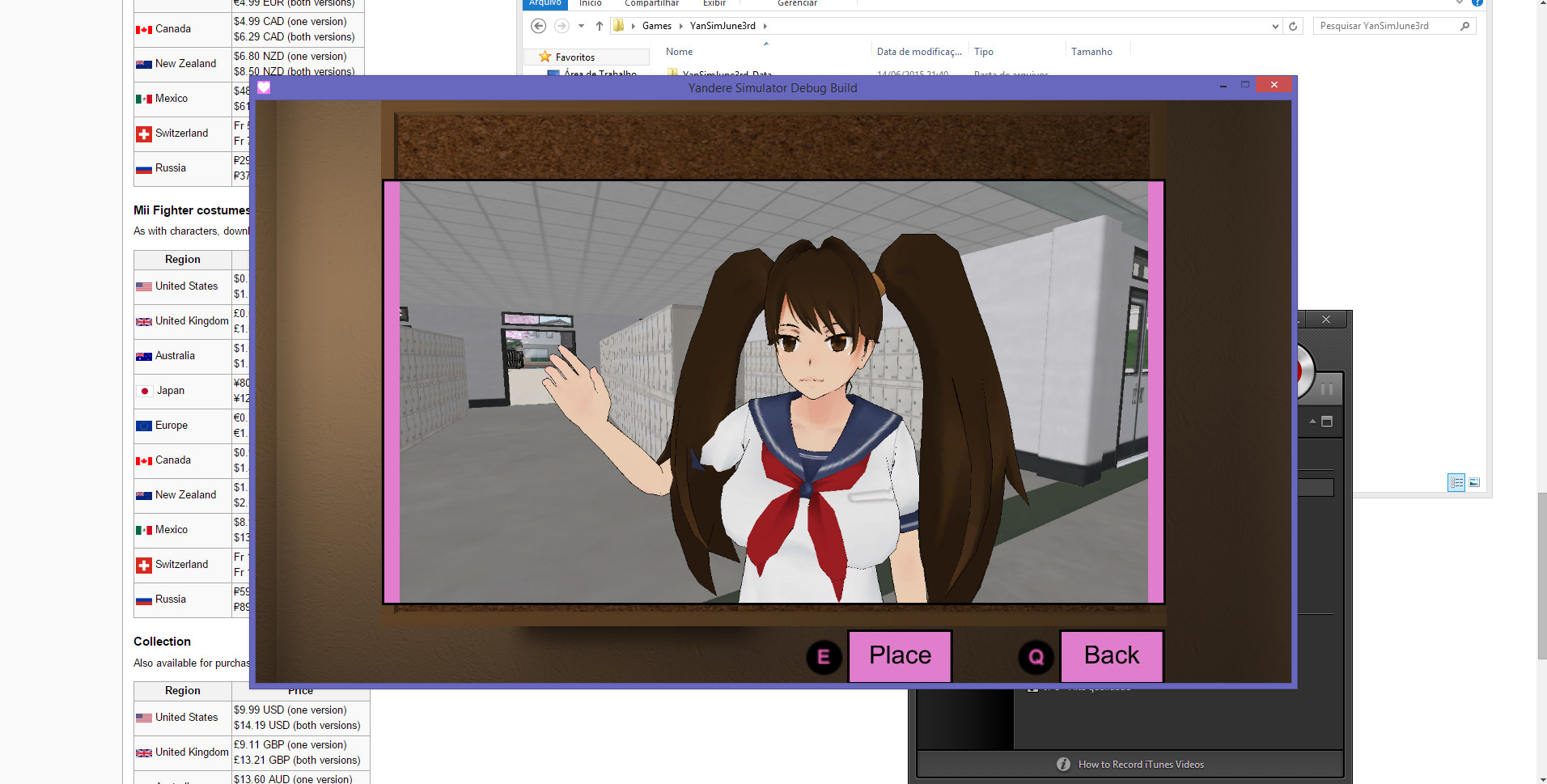1547x784 pixels.
Task: Select Games in the address breadcrumb
Action: coord(657,26)
